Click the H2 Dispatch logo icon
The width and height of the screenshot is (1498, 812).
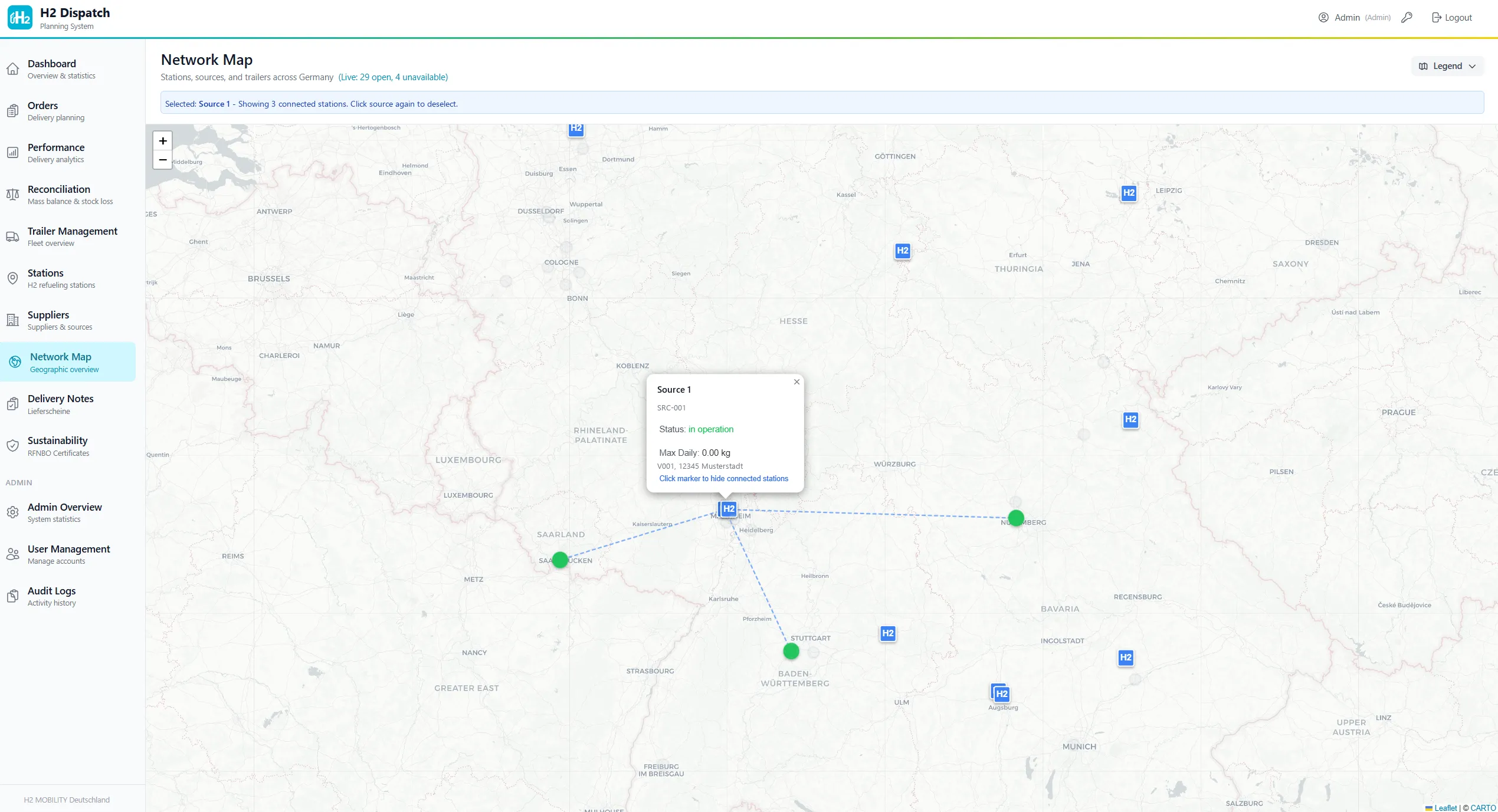click(19, 18)
